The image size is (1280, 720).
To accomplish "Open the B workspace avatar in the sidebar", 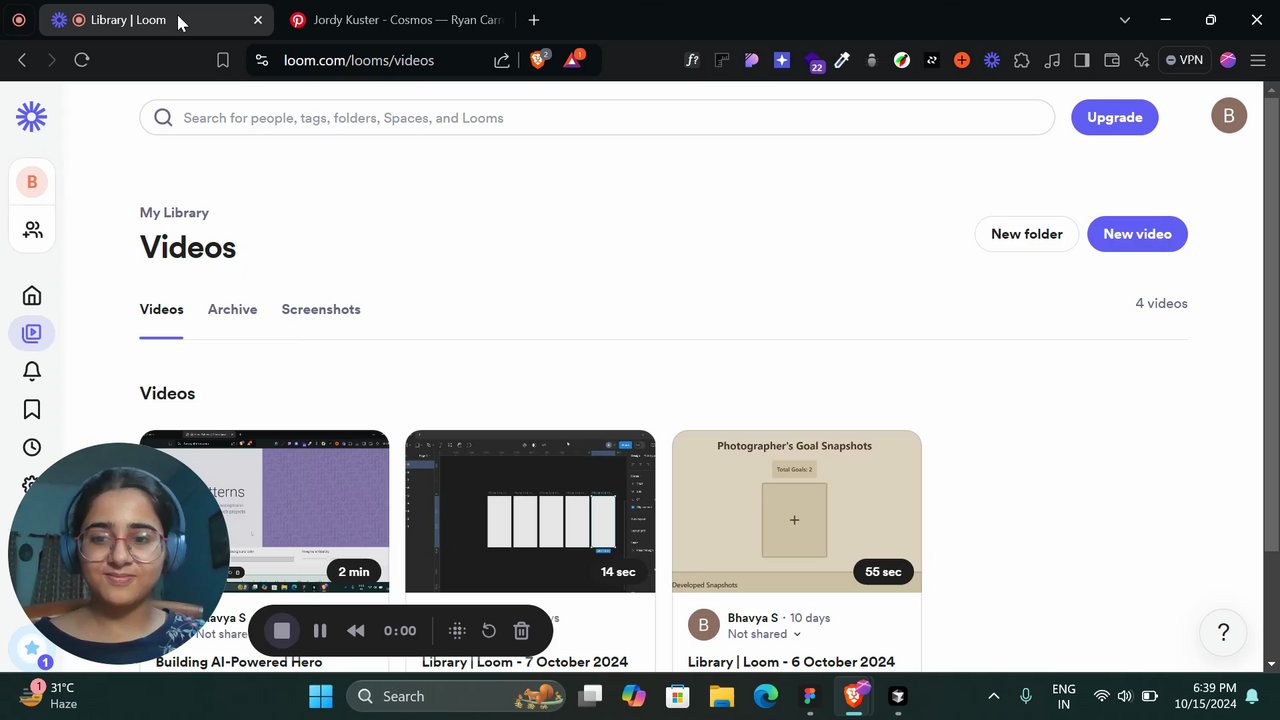I will click(32, 182).
